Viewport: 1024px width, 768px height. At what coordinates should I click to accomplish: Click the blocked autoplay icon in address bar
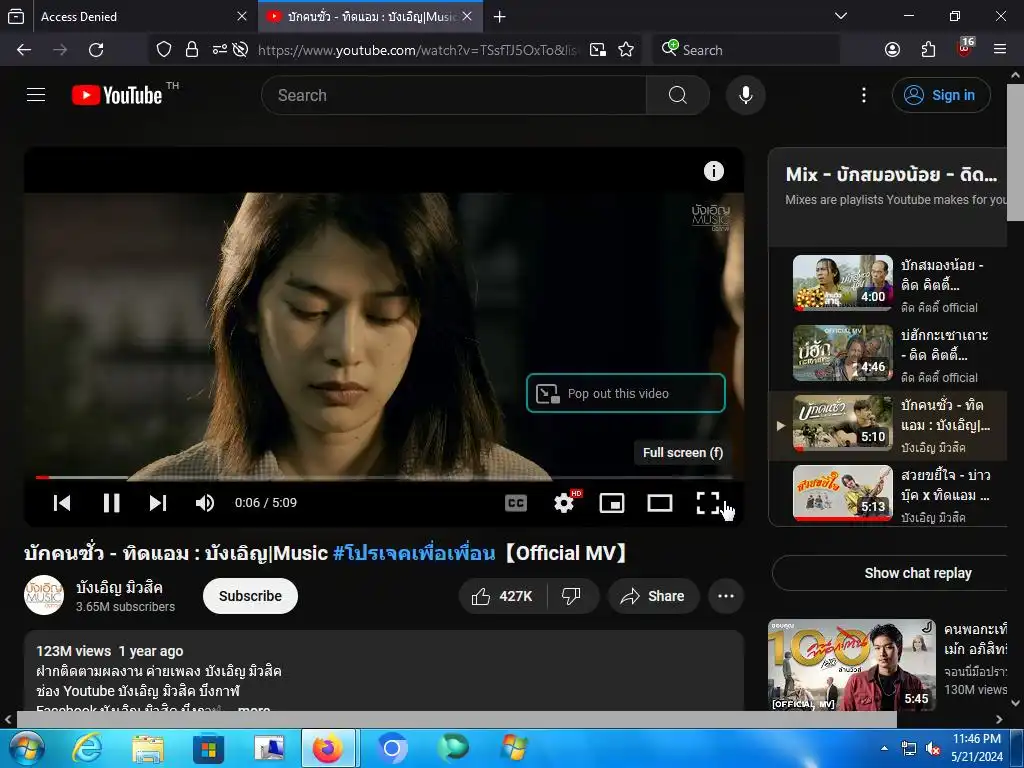tap(240, 50)
